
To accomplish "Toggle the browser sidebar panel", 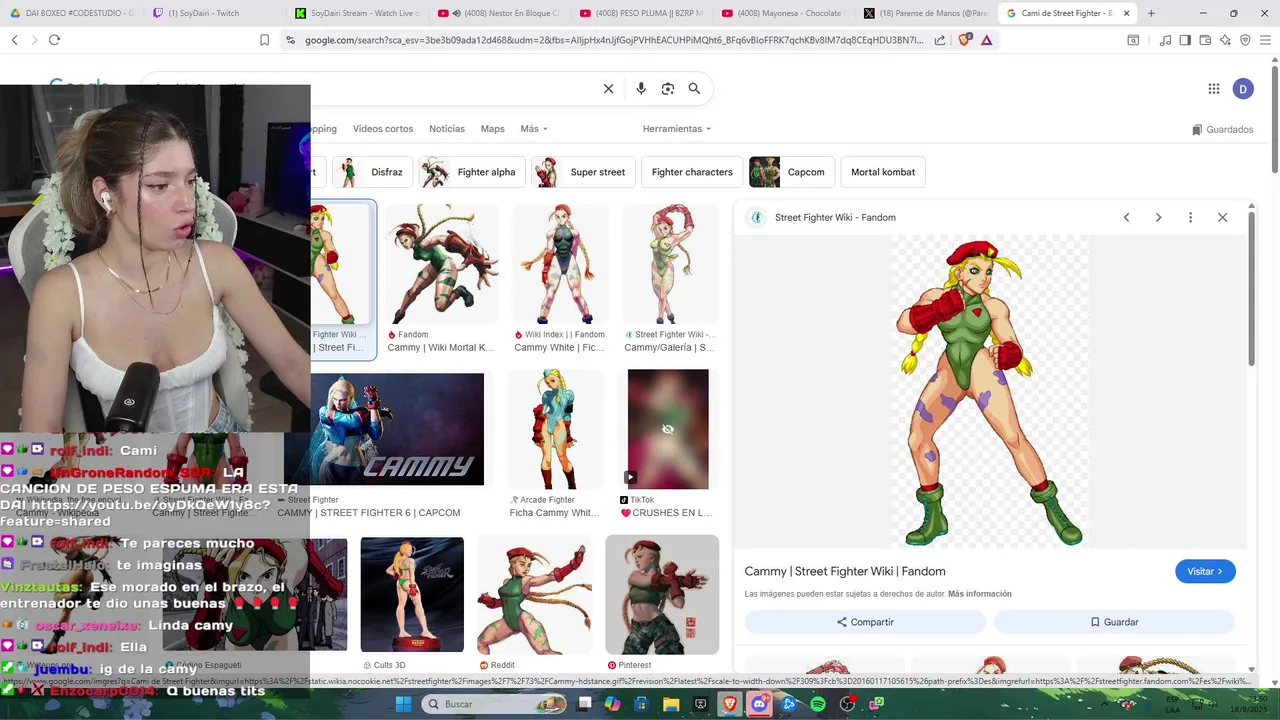I will (1185, 40).
